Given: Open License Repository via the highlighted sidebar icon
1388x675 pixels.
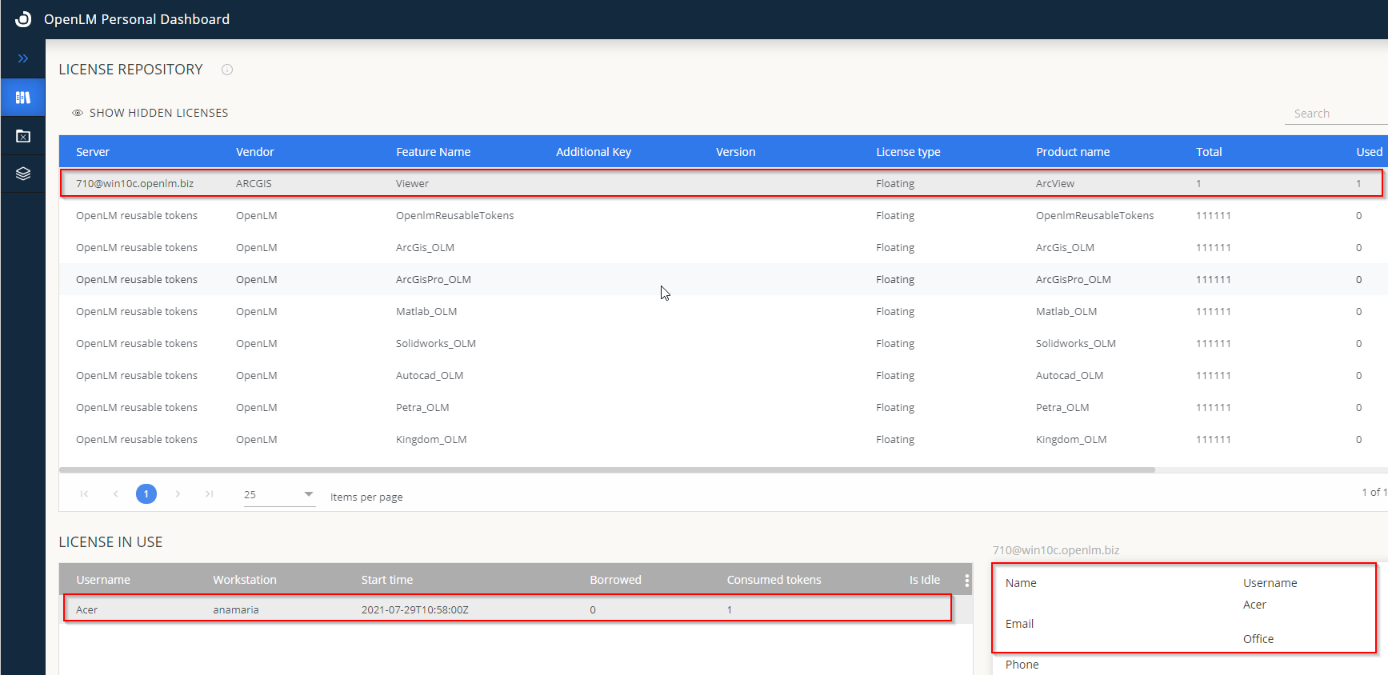Looking at the screenshot, I should (x=22, y=97).
